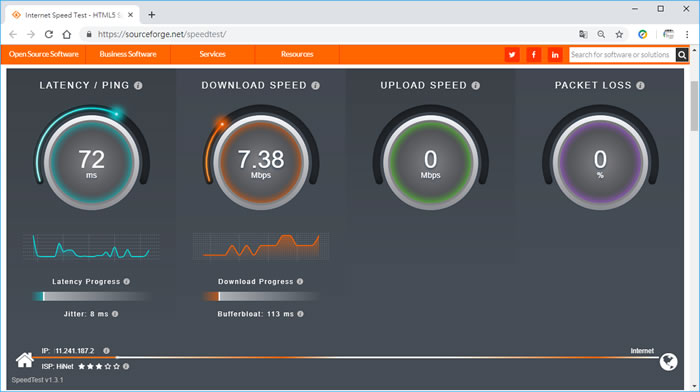Click the IP address 11.241.187.2
The image size is (700, 392).
75,351
